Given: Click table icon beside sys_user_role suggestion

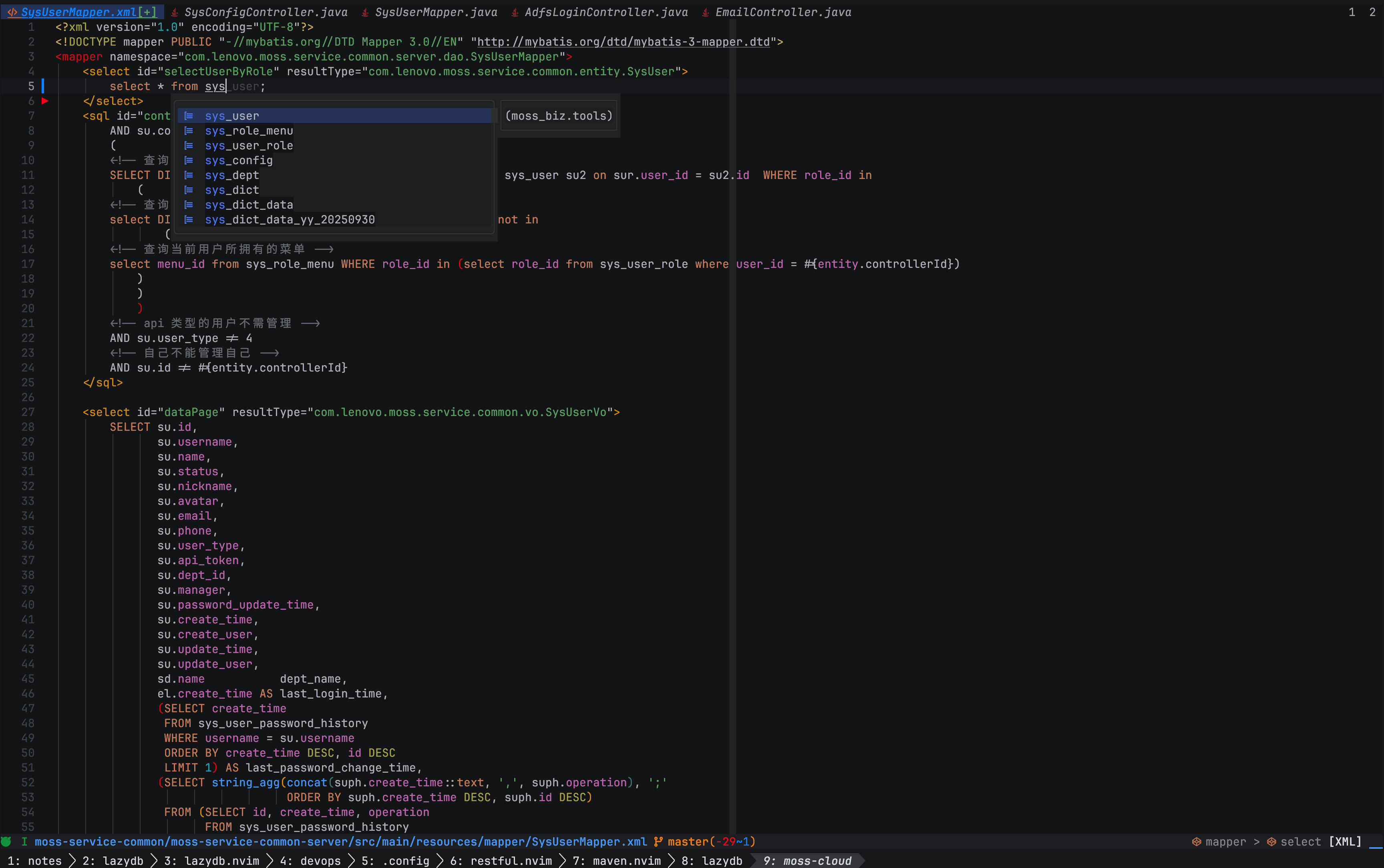Looking at the screenshot, I should [x=188, y=145].
